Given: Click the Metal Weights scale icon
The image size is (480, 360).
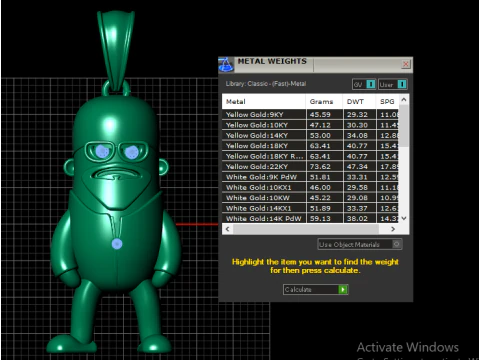Looking at the screenshot, I should [x=226, y=65].
